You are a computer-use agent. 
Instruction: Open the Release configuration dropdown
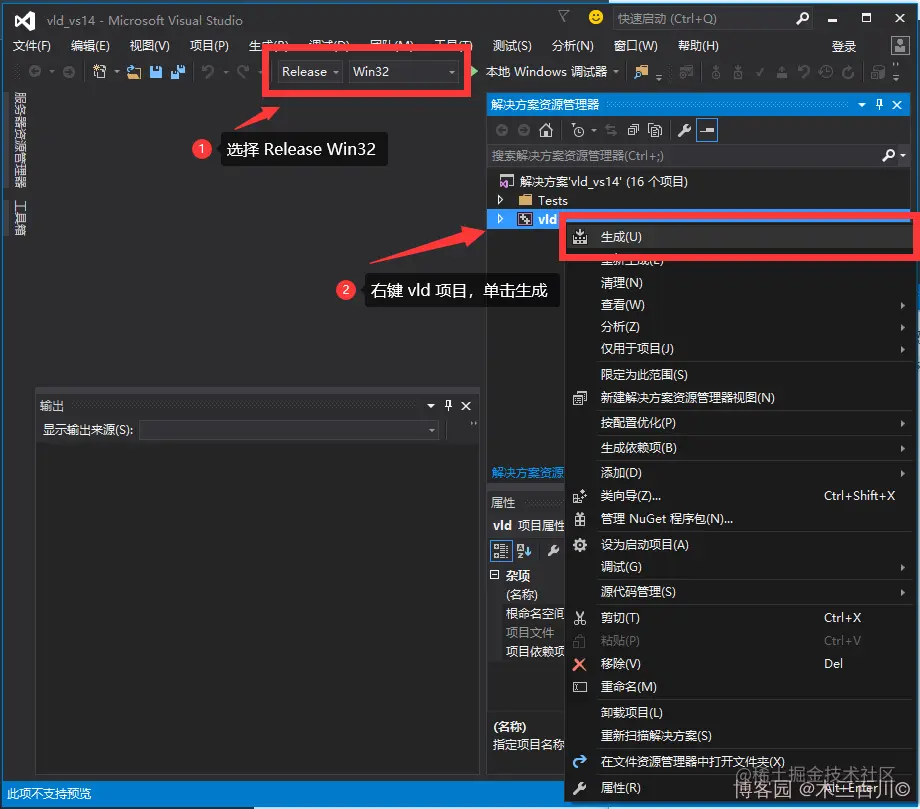(310, 72)
